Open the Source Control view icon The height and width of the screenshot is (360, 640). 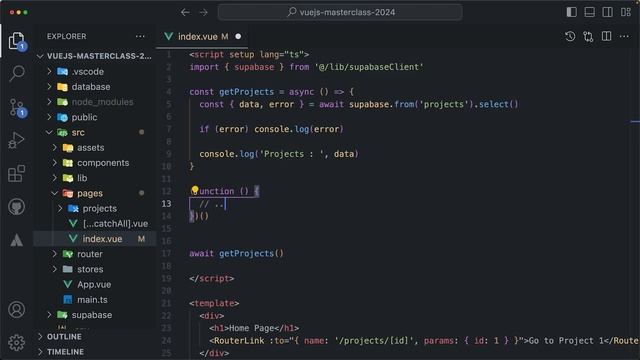(x=17, y=108)
